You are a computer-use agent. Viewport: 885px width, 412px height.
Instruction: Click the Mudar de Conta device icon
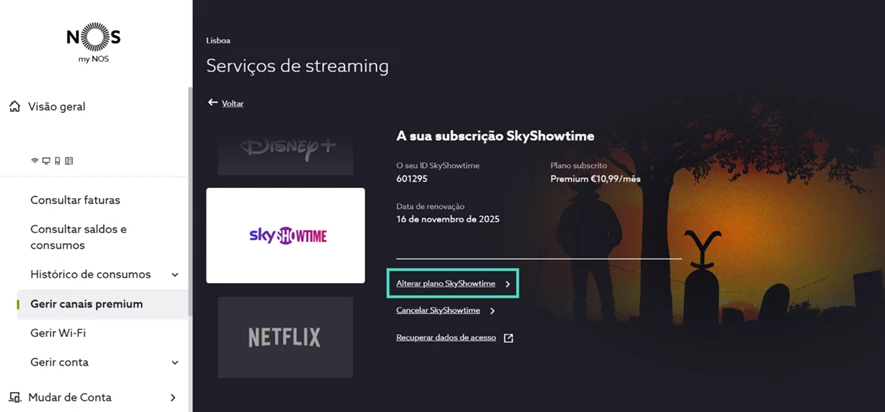point(15,397)
